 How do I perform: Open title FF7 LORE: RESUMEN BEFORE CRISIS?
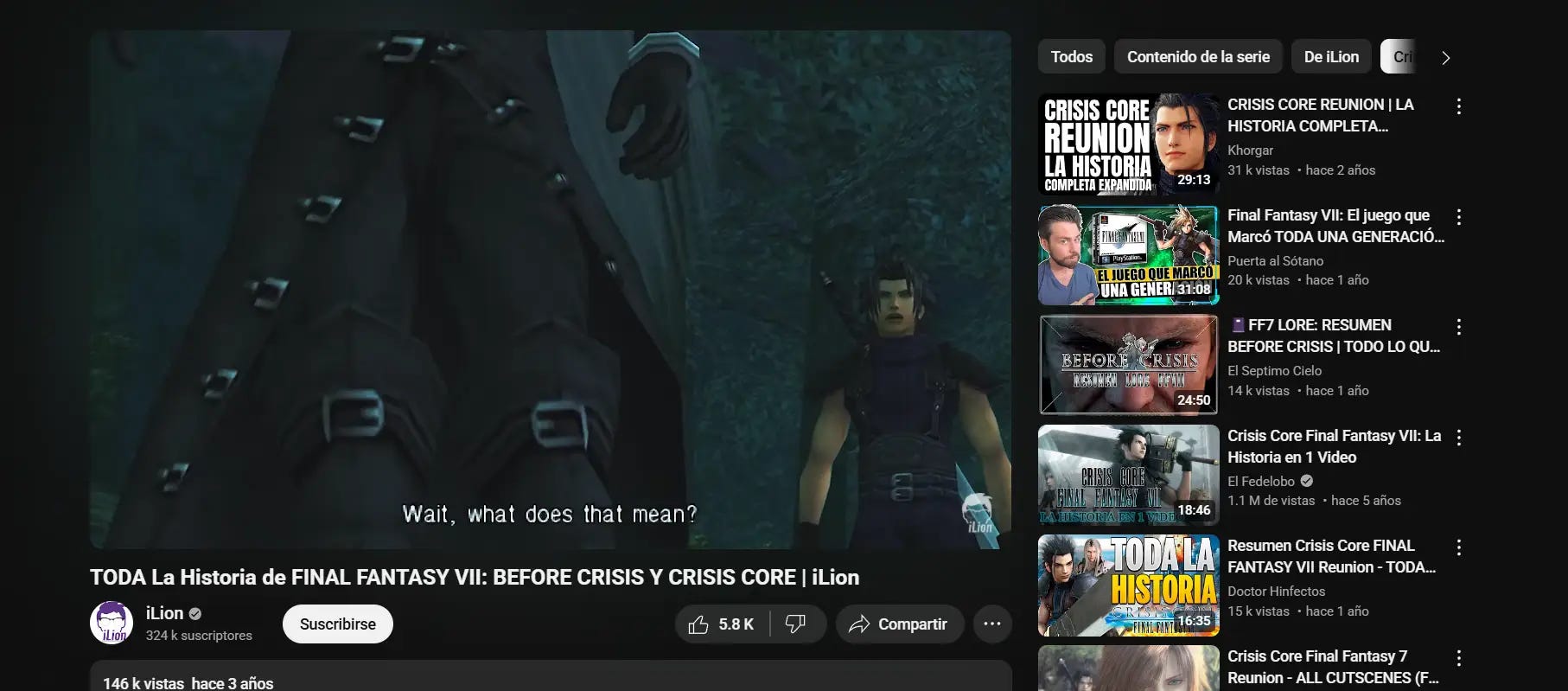pyautogui.click(x=1334, y=336)
